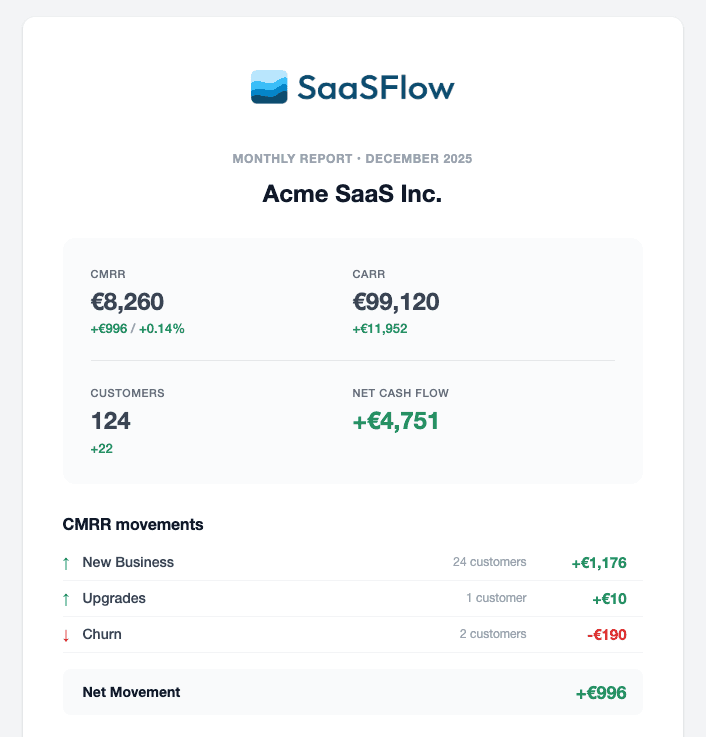Click the Net Cash Flow amount +€4,751

pyautogui.click(x=396, y=421)
